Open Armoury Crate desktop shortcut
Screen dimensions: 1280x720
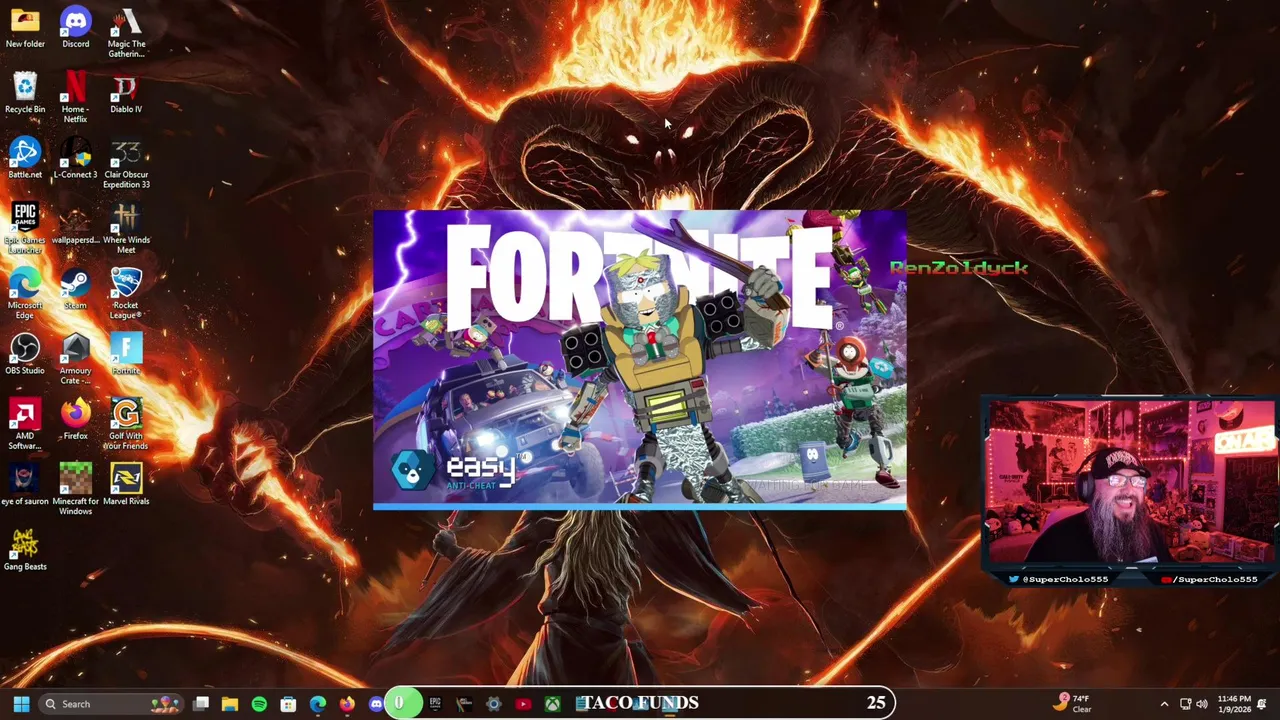click(75, 360)
